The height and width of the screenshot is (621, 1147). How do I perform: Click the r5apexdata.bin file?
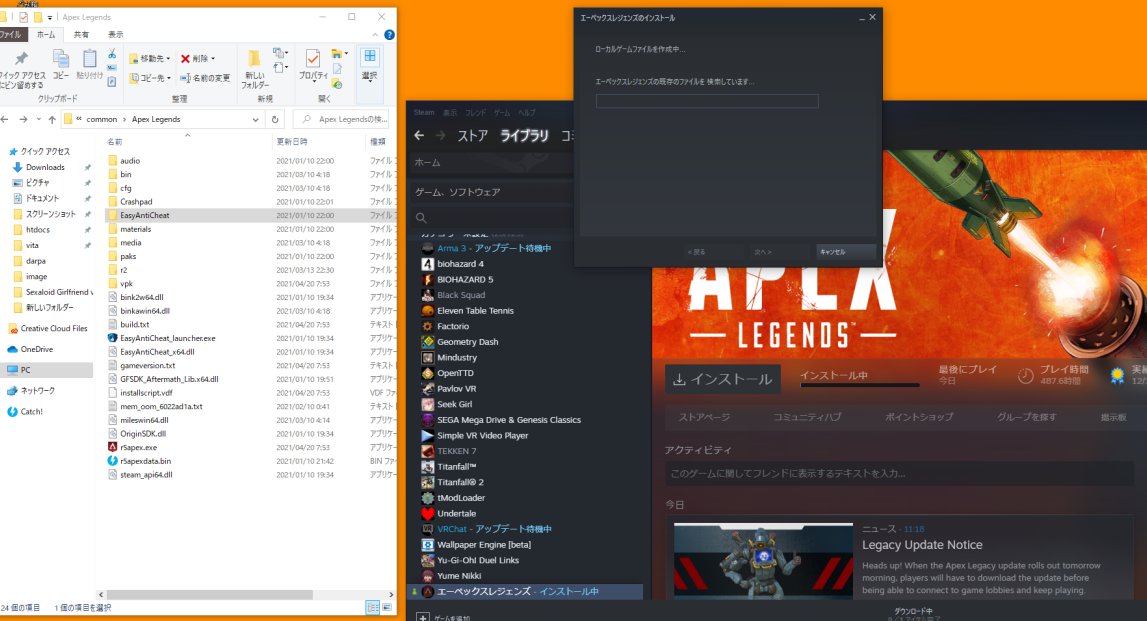click(145, 461)
